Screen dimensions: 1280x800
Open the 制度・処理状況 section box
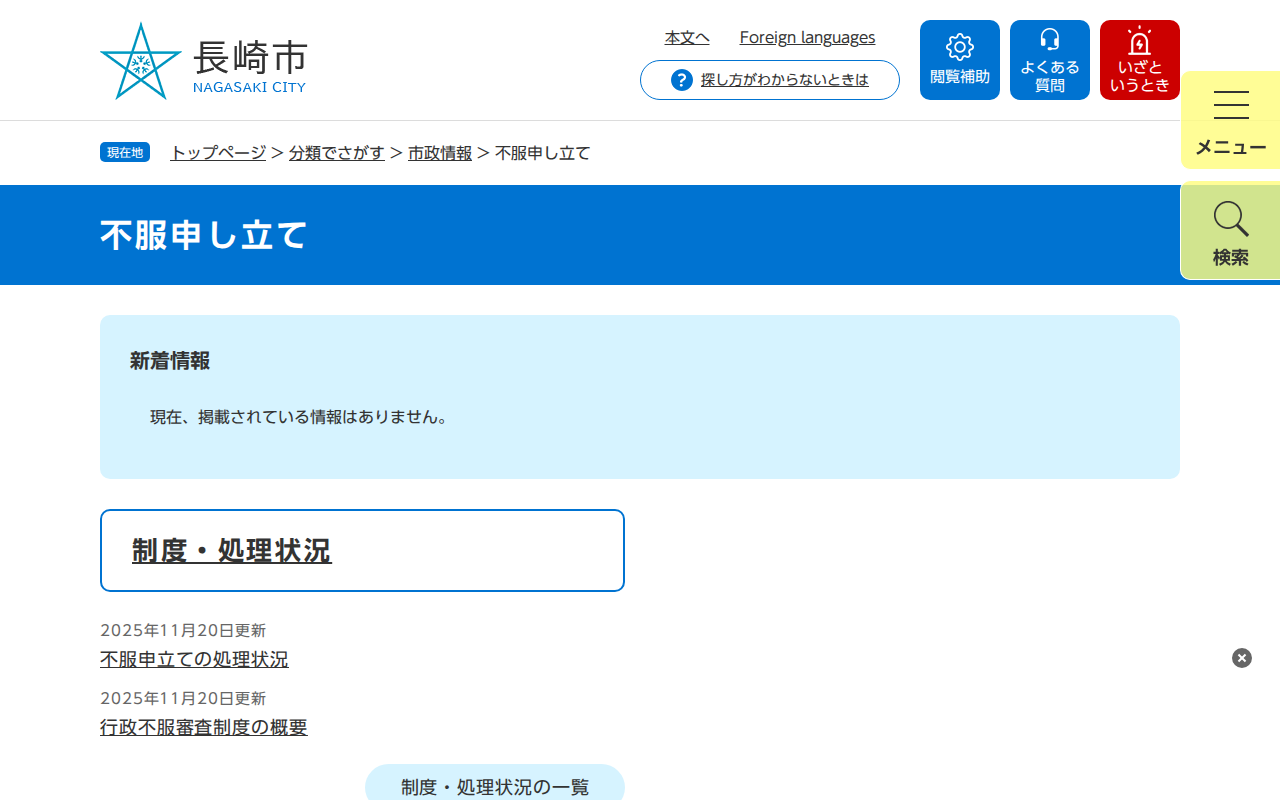pos(231,551)
